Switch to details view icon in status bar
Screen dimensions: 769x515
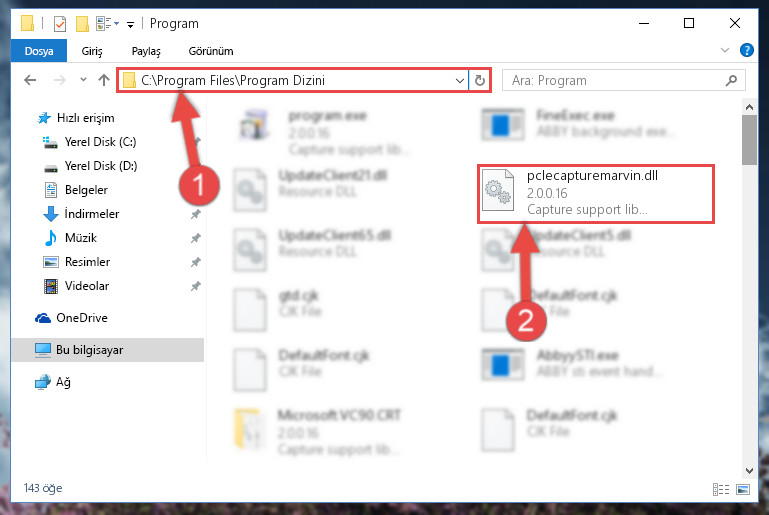click(x=720, y=489)
